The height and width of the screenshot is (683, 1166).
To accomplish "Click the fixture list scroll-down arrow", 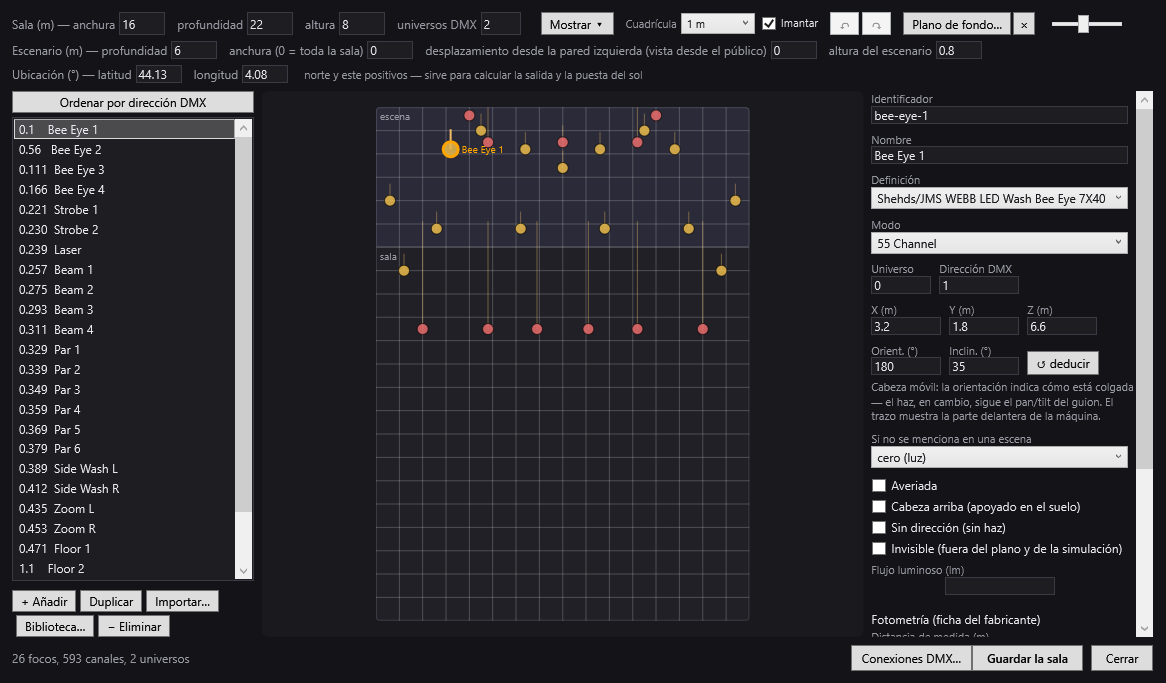I will 243,571.
